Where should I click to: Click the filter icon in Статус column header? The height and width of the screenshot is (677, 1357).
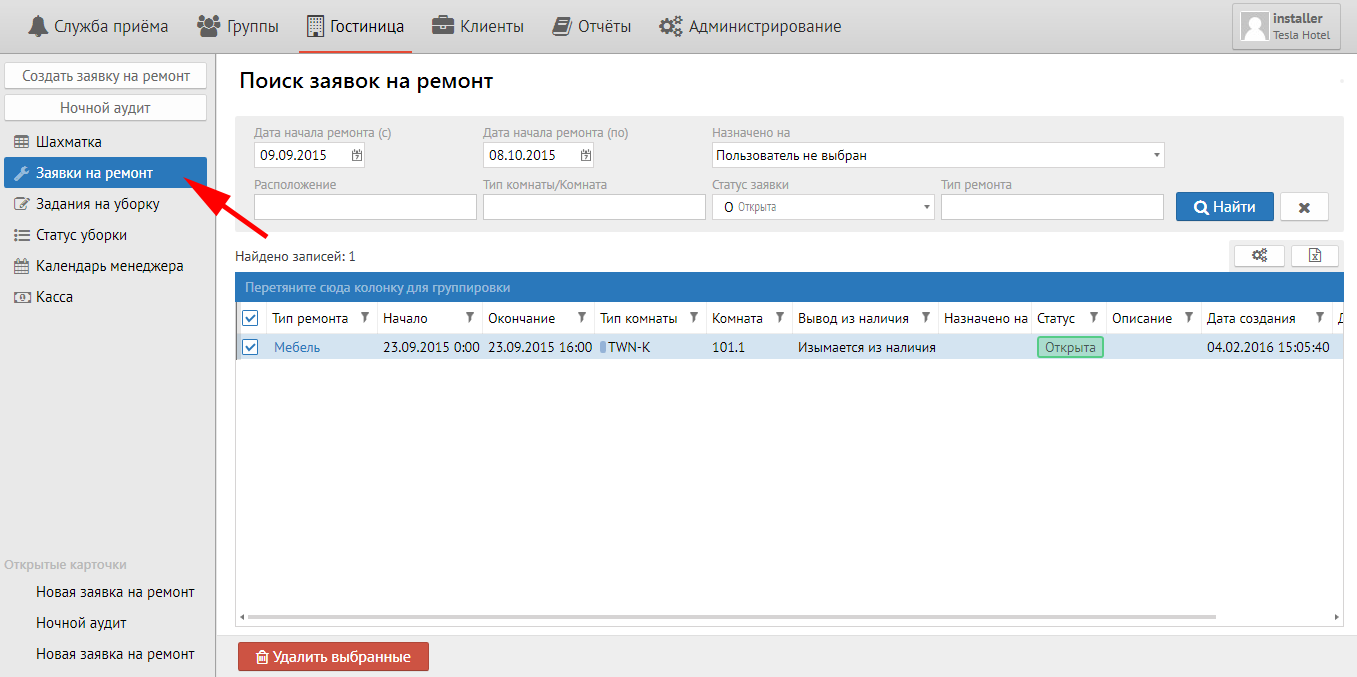coord(1094,318)
